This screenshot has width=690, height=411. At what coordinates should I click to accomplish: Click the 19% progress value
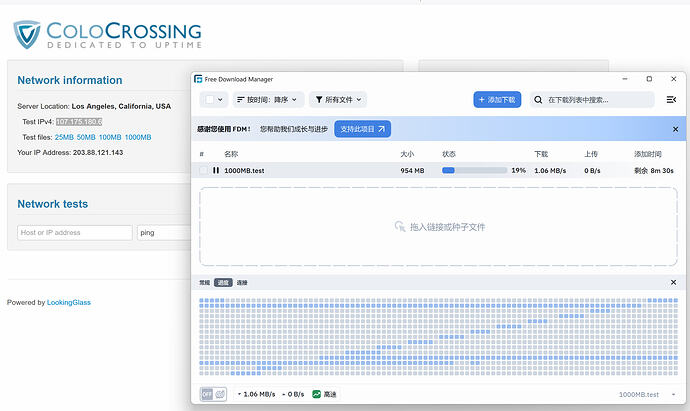tap(518, 170)
